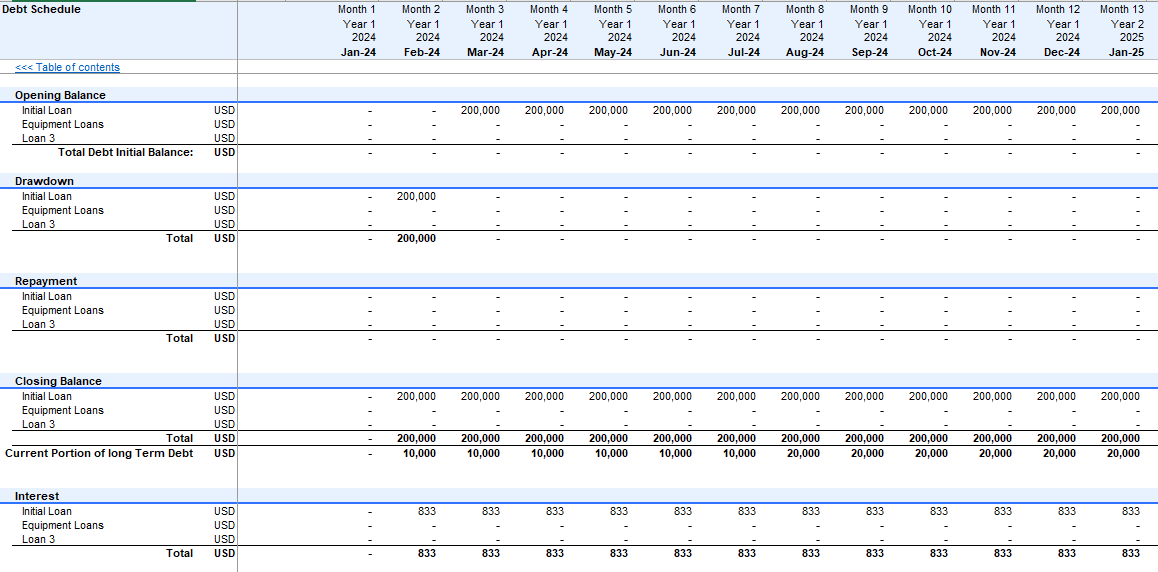The width and height of the screenshot is (1158, 572).
Task: Select Current Portion value for Aug-24
Action: coord(803,453)
